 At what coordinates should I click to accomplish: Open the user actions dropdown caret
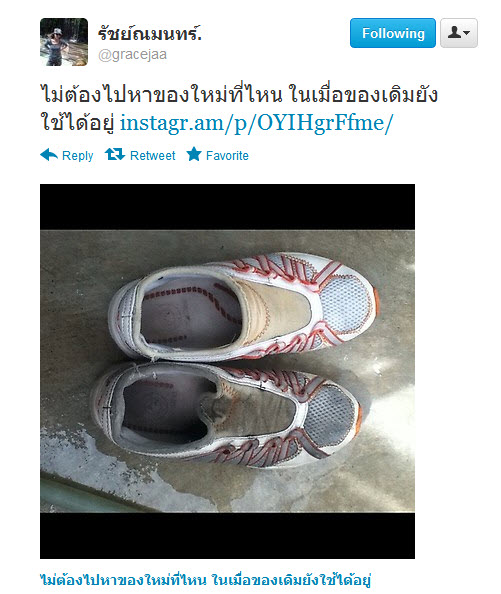click(467, 33)
